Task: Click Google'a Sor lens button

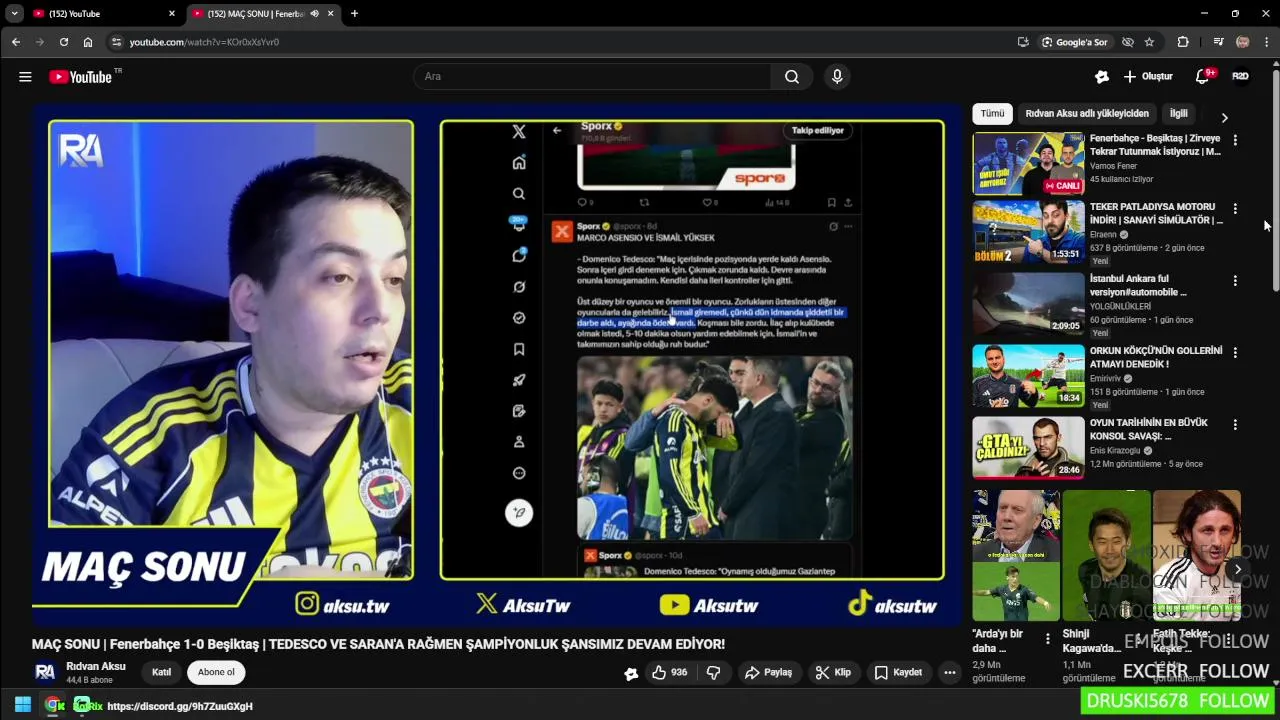Action: (1075, 42)
